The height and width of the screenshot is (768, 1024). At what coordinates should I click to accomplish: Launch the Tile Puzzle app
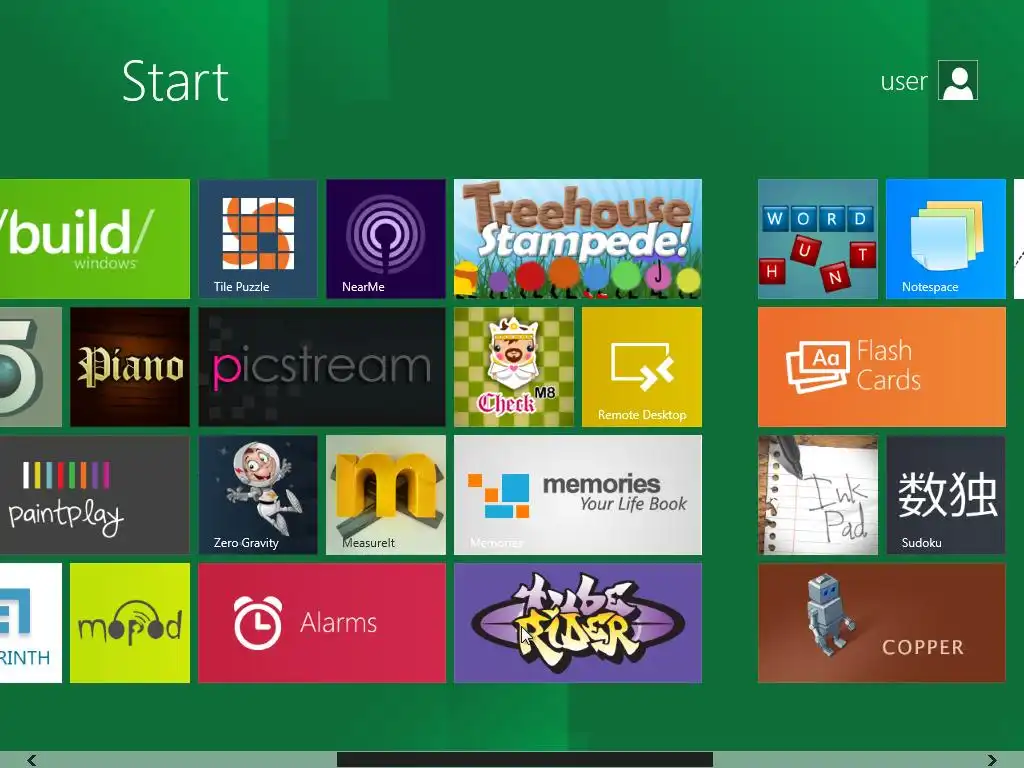click(x=258, y=239)
